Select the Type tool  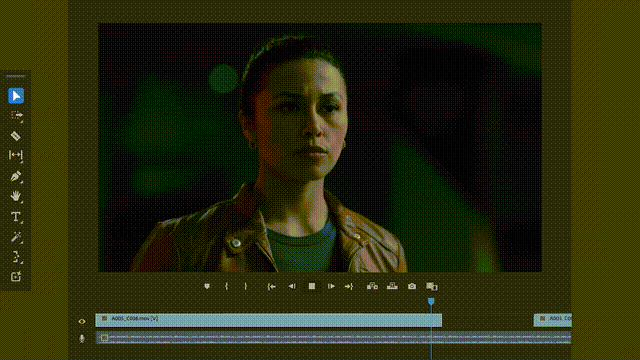pos(16,216)
